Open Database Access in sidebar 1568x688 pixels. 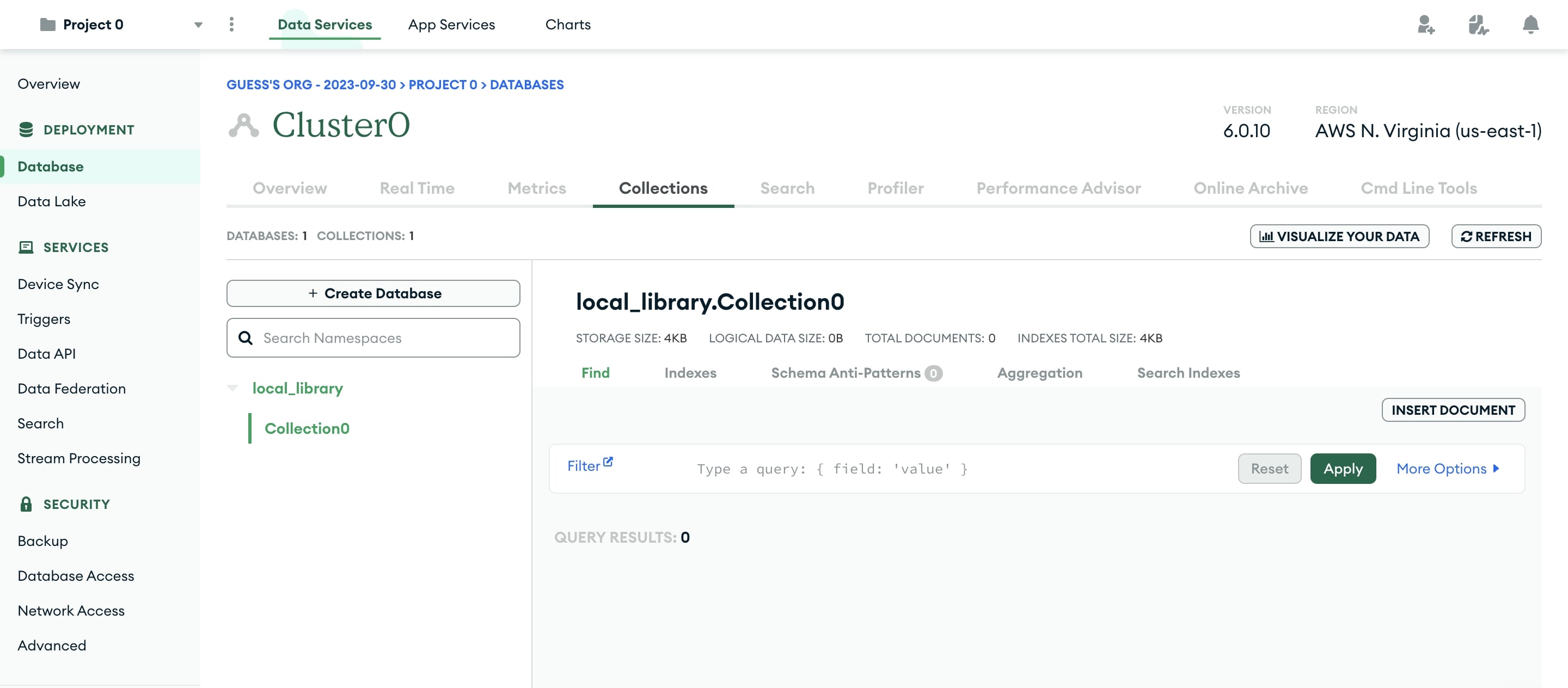(76, 575)
